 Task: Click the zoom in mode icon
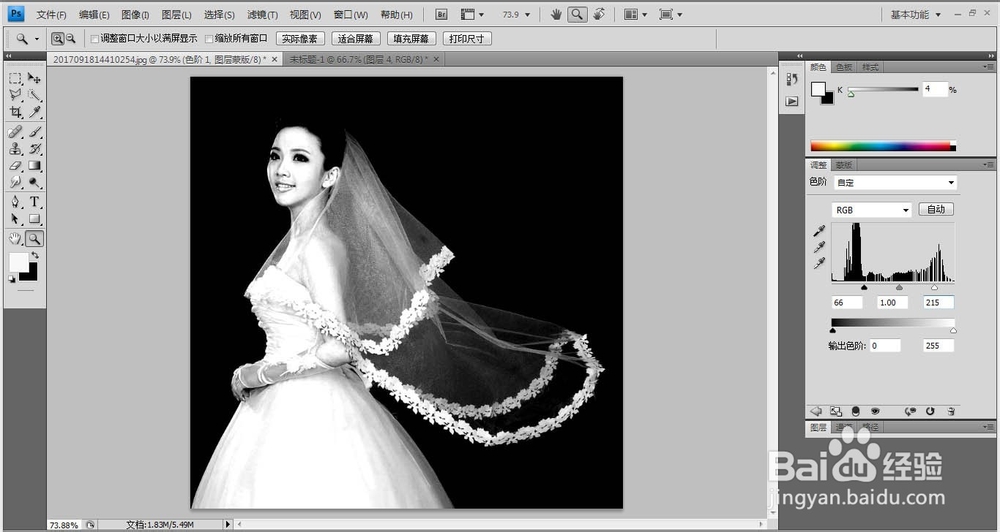pos(57,39)
